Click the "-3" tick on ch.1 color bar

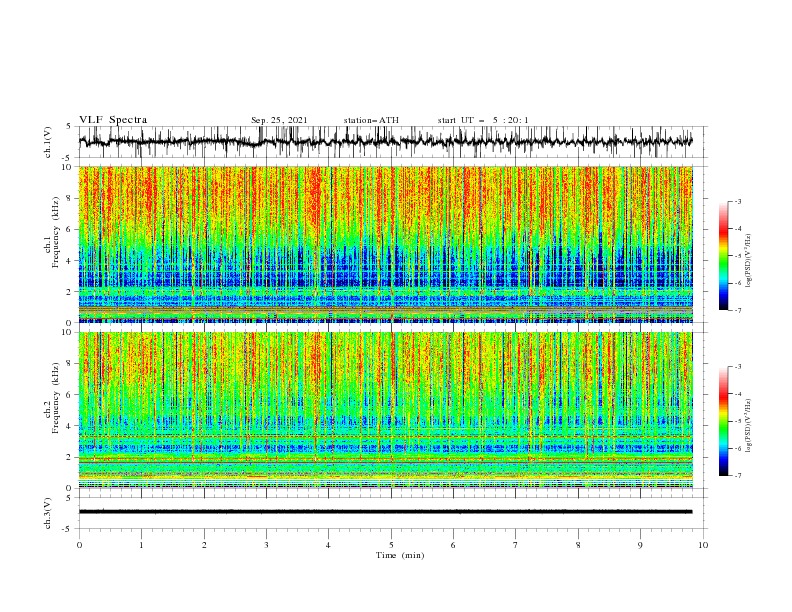click(x=738, y=201)
